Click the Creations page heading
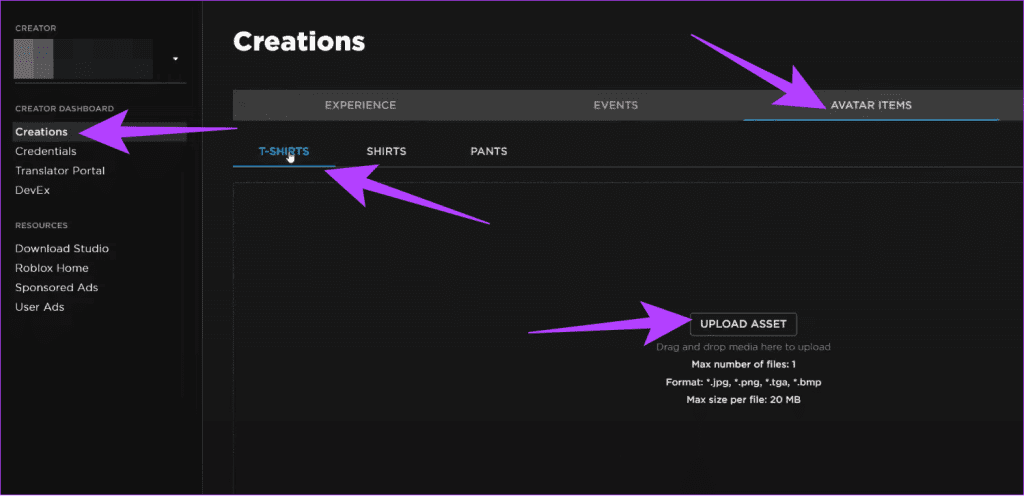The height and width of the screenshot is (496, 1024). [x=298, y=42]
